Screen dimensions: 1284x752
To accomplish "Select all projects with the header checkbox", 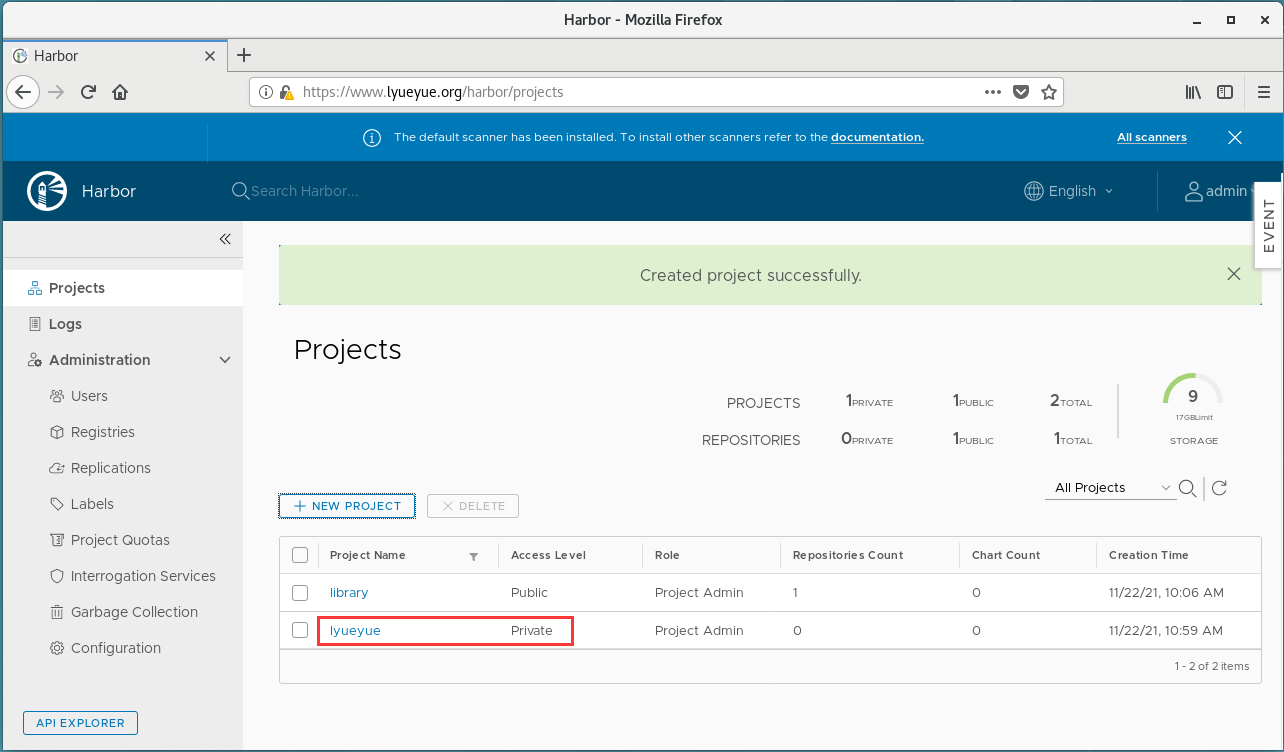I will click(x=300, y=555).
